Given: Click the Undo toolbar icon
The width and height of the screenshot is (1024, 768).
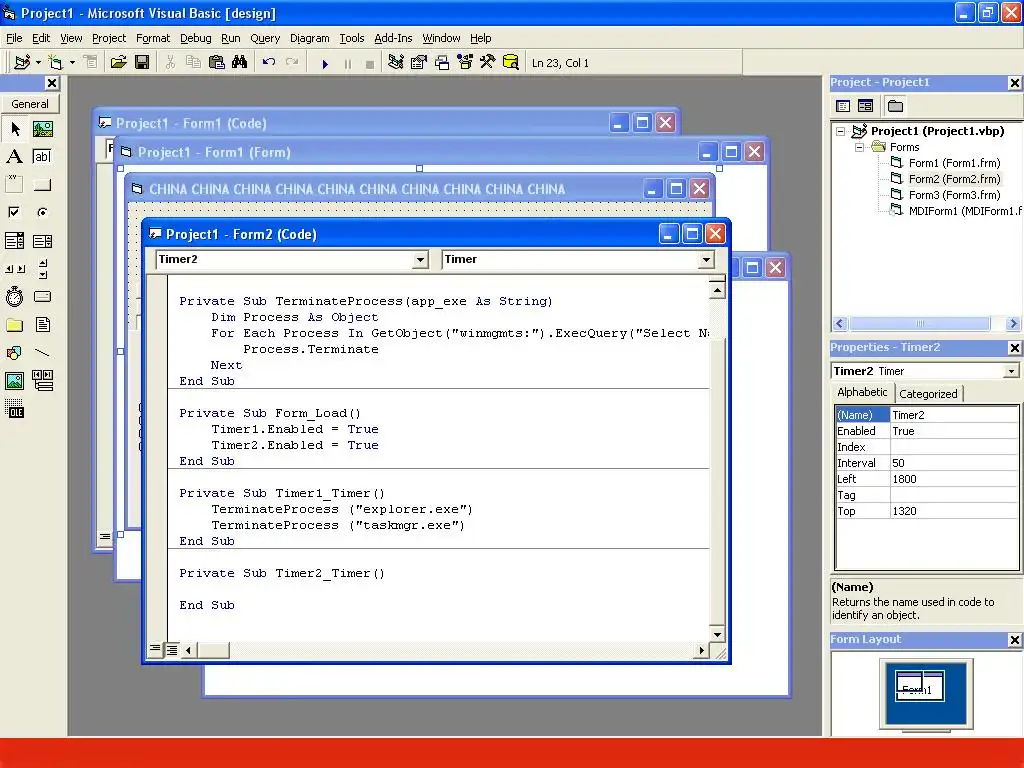Looking at the screenshot, I should tap(268, 63).
